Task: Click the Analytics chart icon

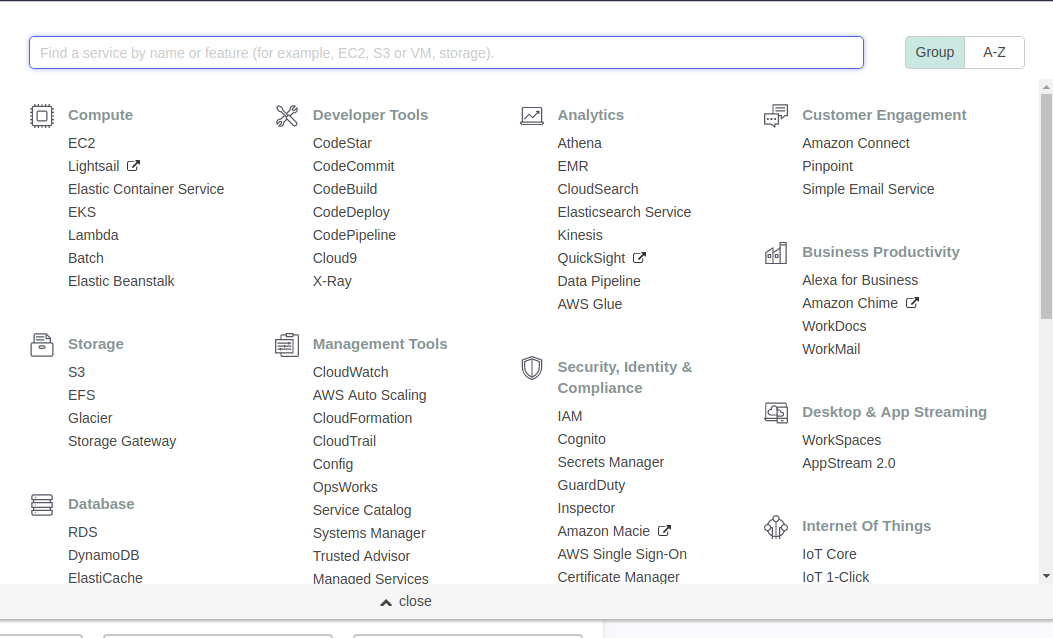Action: tap(532, 116)
